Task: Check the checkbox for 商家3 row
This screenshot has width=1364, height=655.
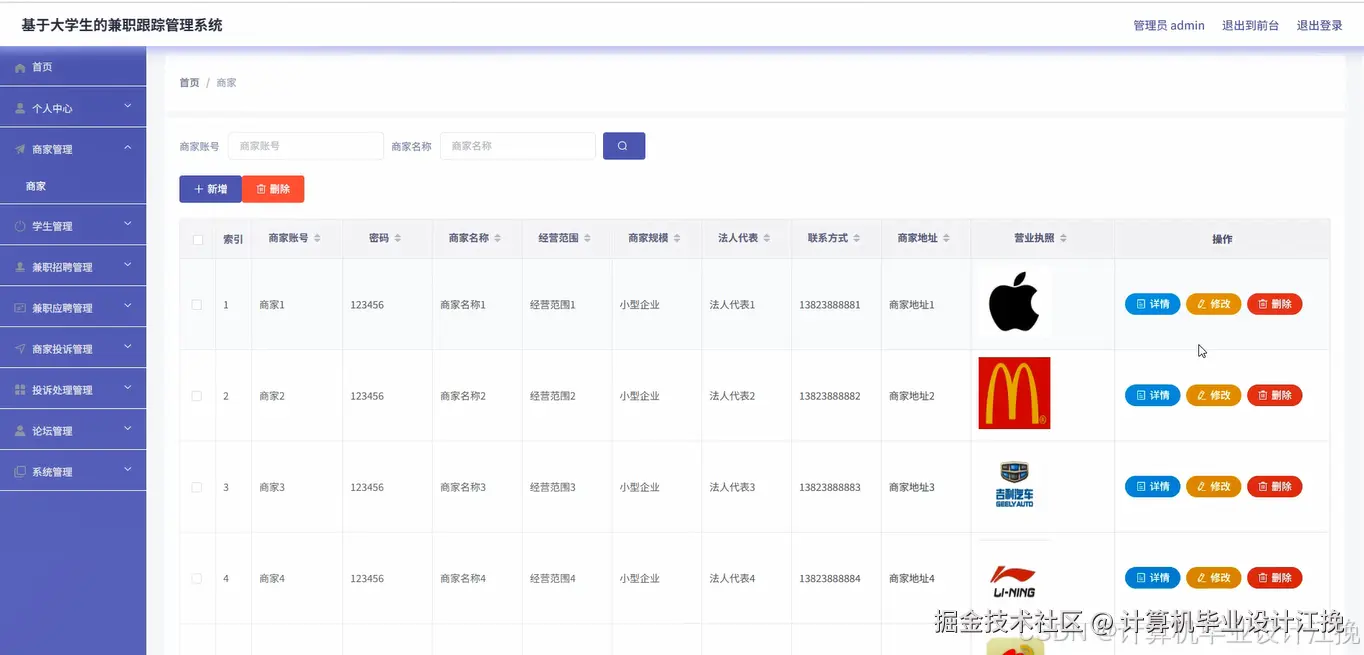Action: [x=196, y=486]
